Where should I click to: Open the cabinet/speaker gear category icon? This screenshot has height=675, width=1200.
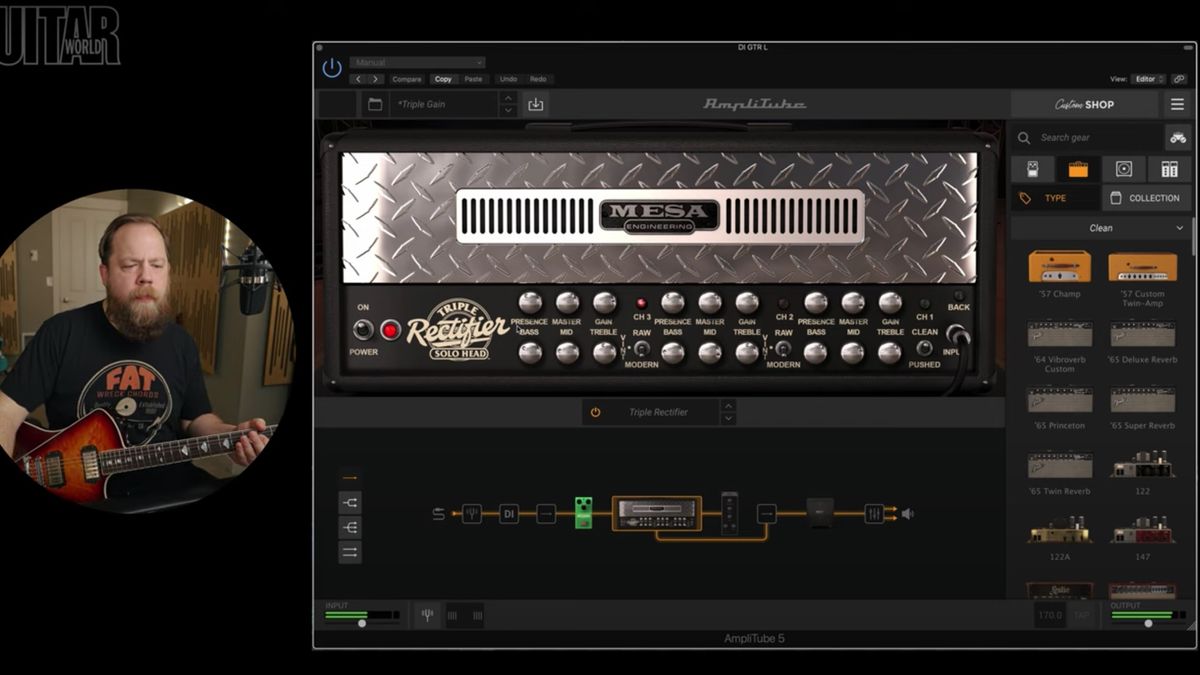coord(1124,168)
